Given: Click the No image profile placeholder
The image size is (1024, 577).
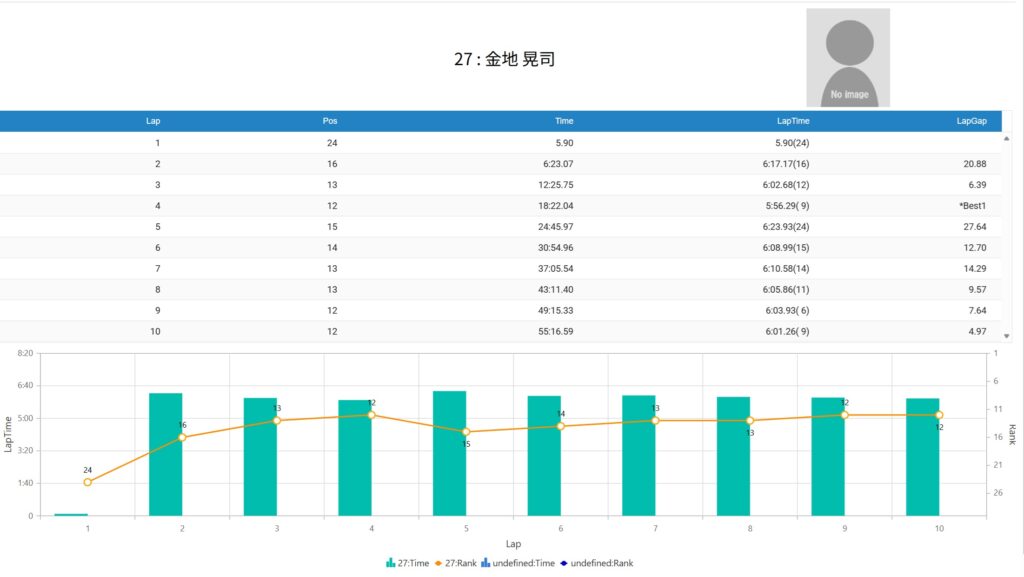Looking at the screenshot, I should (848, 57).
